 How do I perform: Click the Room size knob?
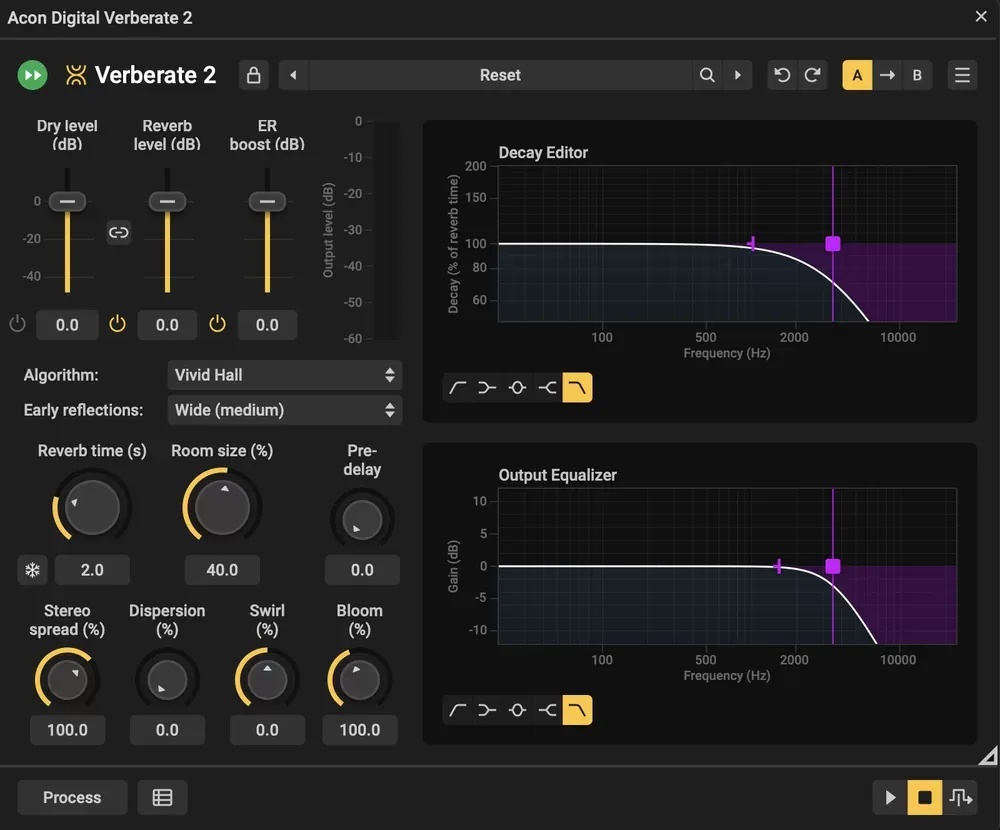222,507
